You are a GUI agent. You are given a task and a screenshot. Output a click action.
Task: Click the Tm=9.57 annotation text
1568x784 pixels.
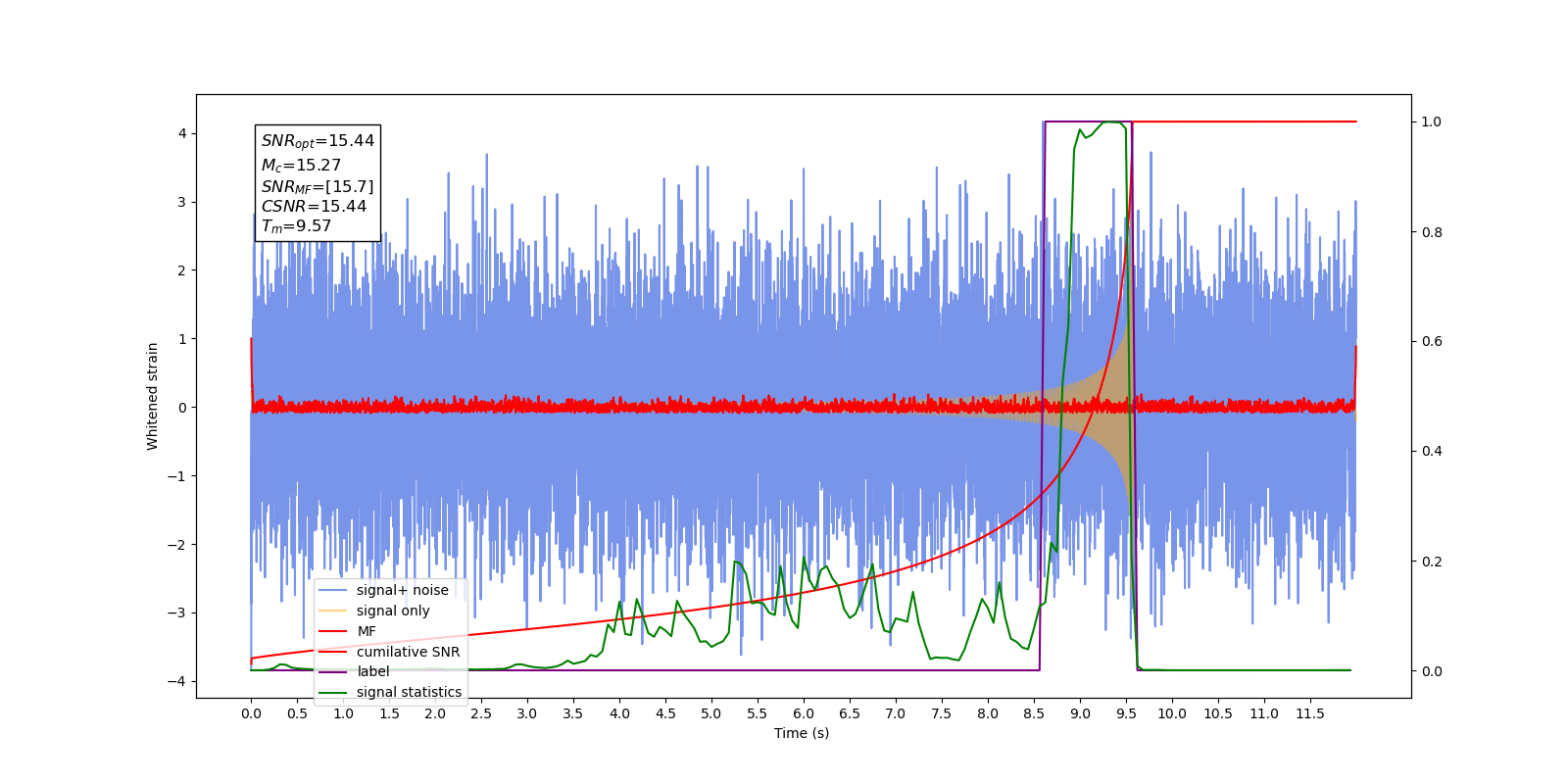[x=296, y=226]
